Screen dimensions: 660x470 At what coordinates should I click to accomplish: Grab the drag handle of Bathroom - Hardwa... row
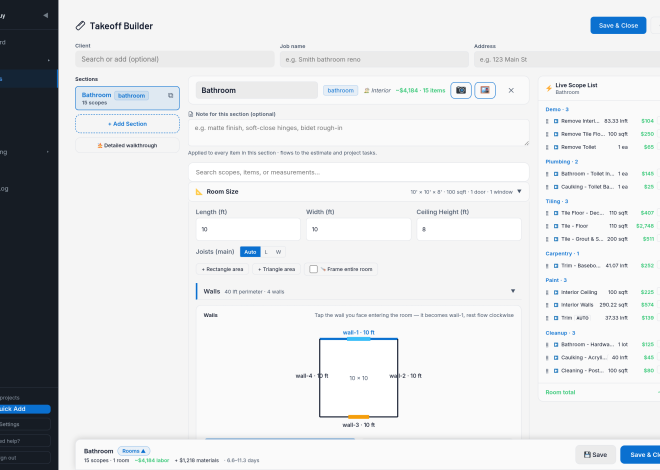coord(547,345)
